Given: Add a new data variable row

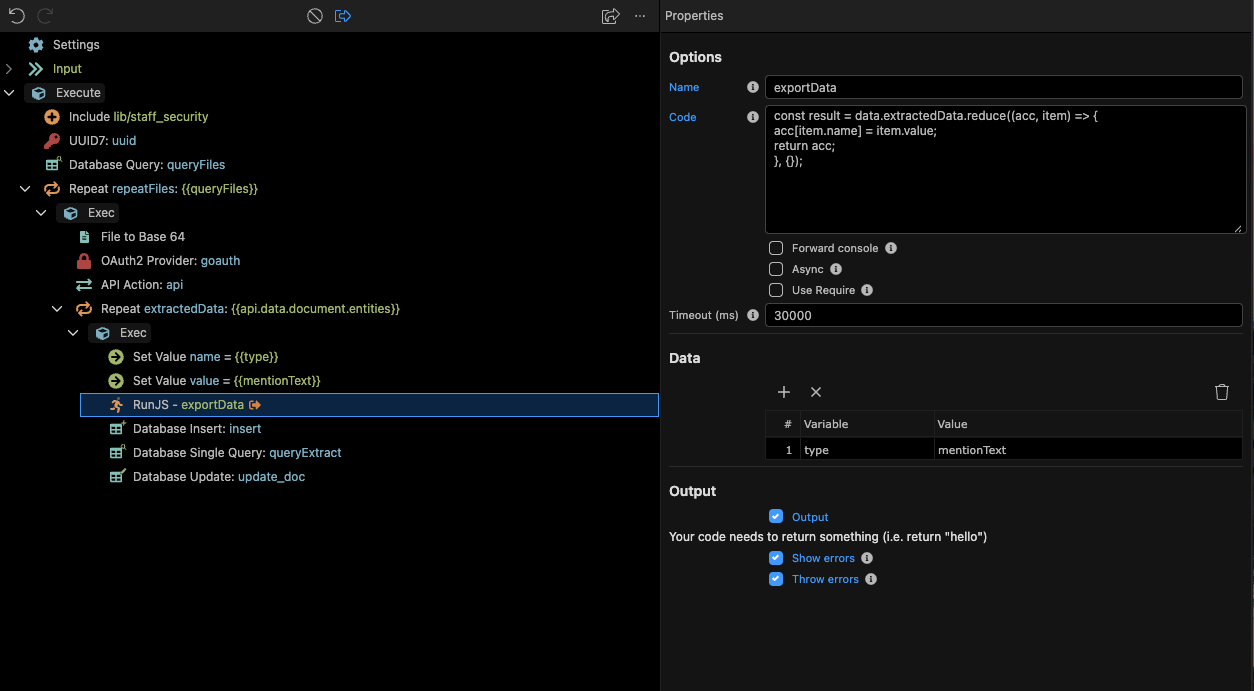Looking at the screenshot, I should 784,392.
